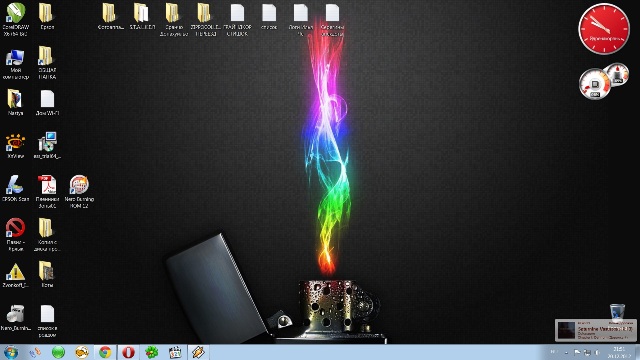640x360 pixels.
Task: Open the shared folder shortcut below Epson
Action: (x=47, y=62)
